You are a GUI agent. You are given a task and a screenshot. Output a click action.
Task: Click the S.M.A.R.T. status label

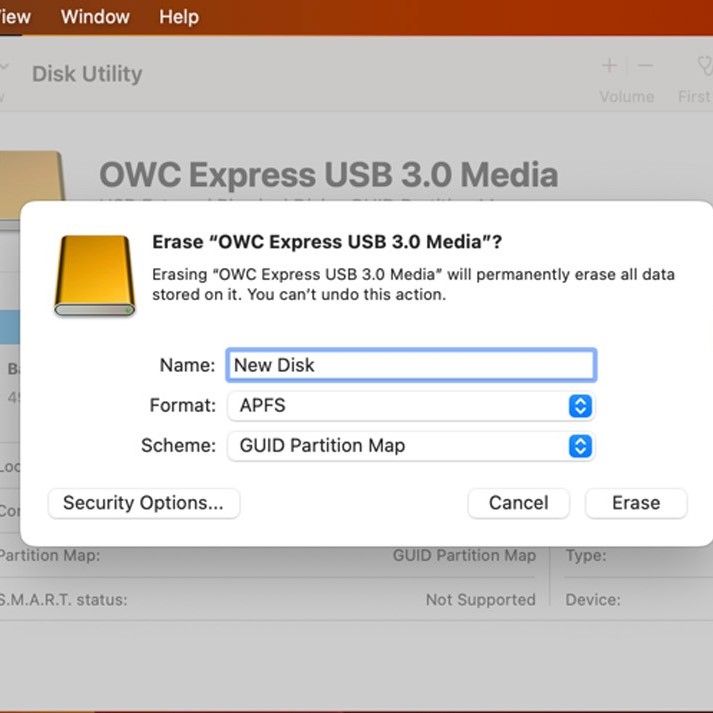pyautogui.click(x=63, y=600)
